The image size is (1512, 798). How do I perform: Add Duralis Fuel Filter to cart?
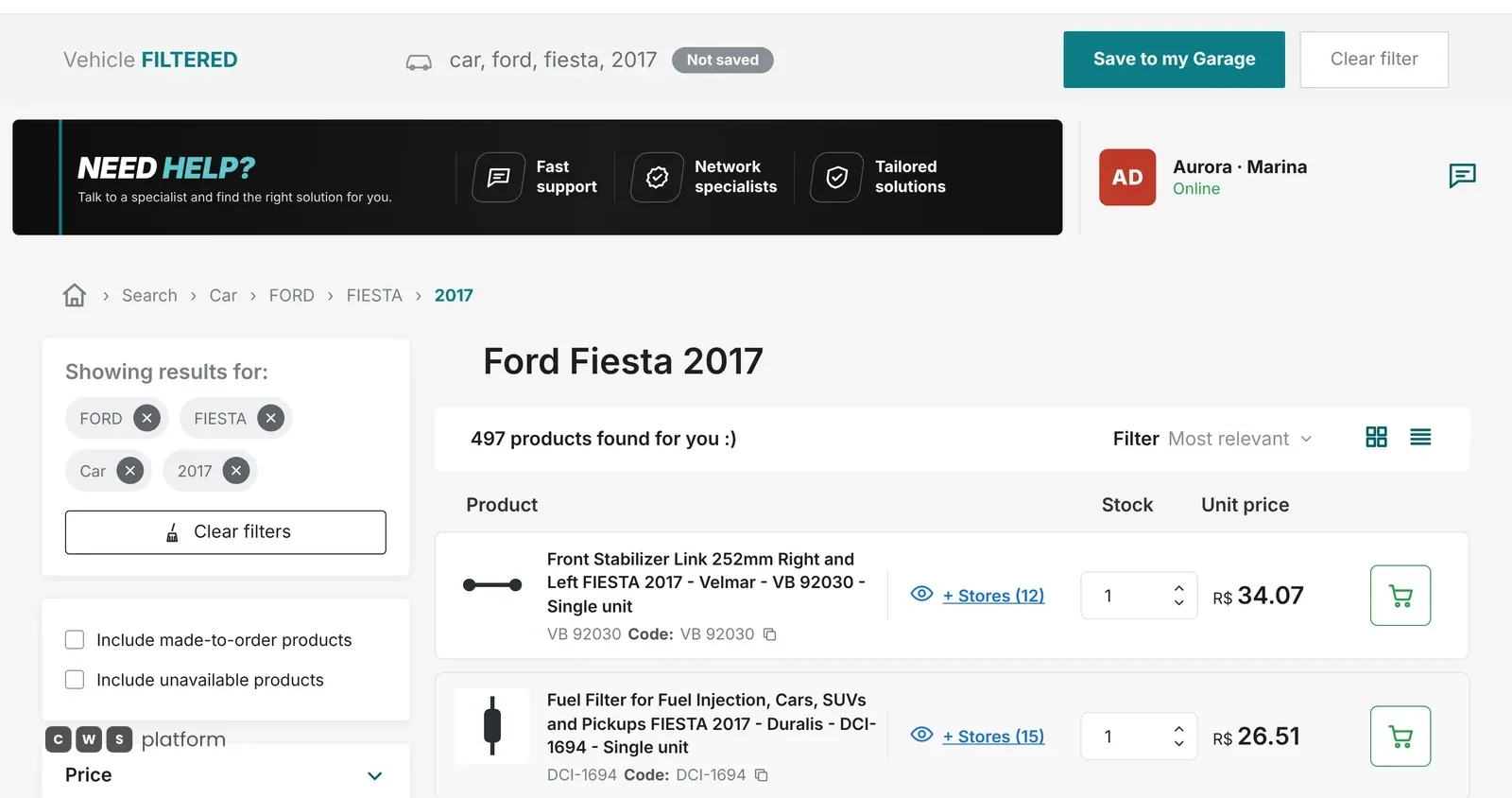tap(1400, 737)
